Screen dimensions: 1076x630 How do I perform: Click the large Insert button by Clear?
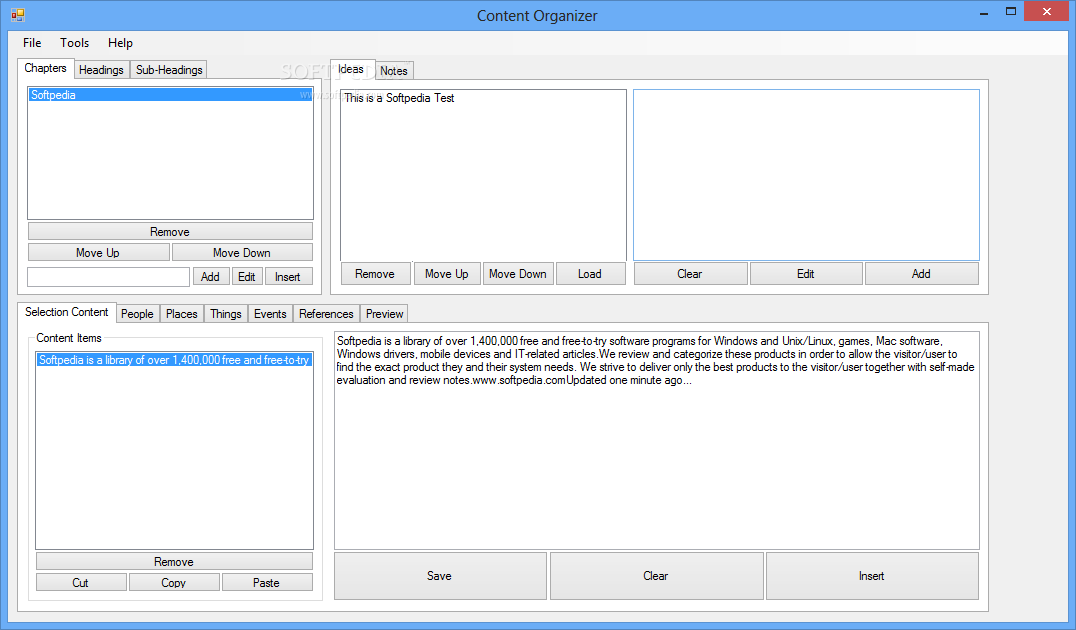872,576
